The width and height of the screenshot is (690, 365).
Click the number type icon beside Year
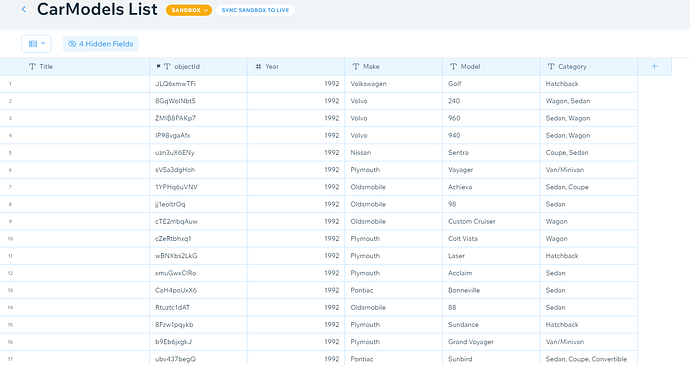click(258, 66)
